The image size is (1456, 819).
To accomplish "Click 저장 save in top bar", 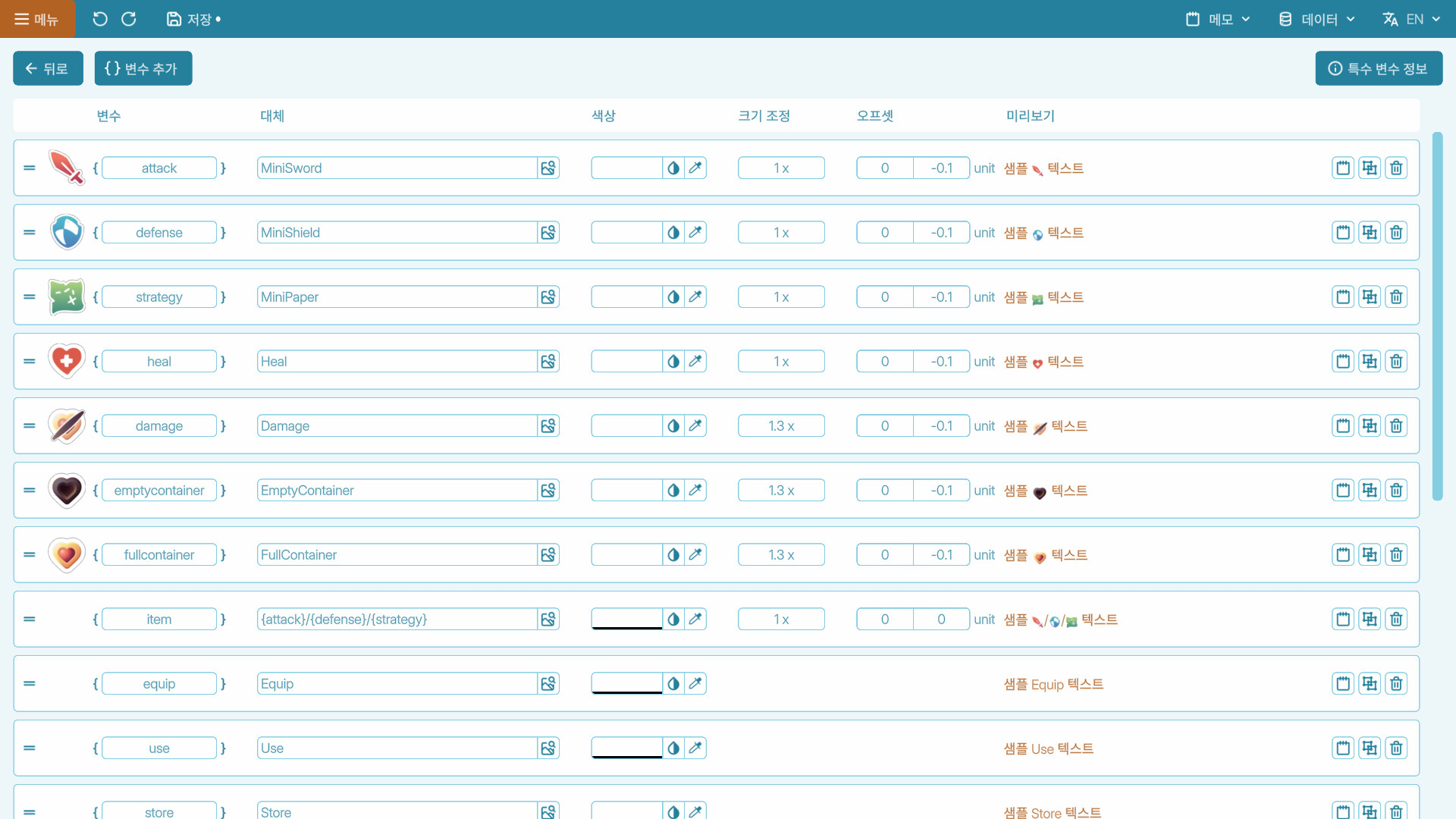I will tap(193, 19).
